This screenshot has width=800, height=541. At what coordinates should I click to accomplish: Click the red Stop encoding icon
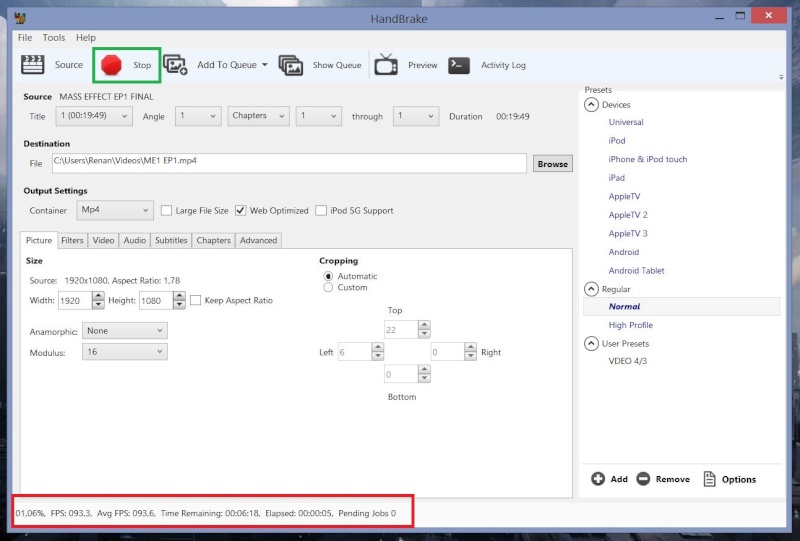point(111,65)
